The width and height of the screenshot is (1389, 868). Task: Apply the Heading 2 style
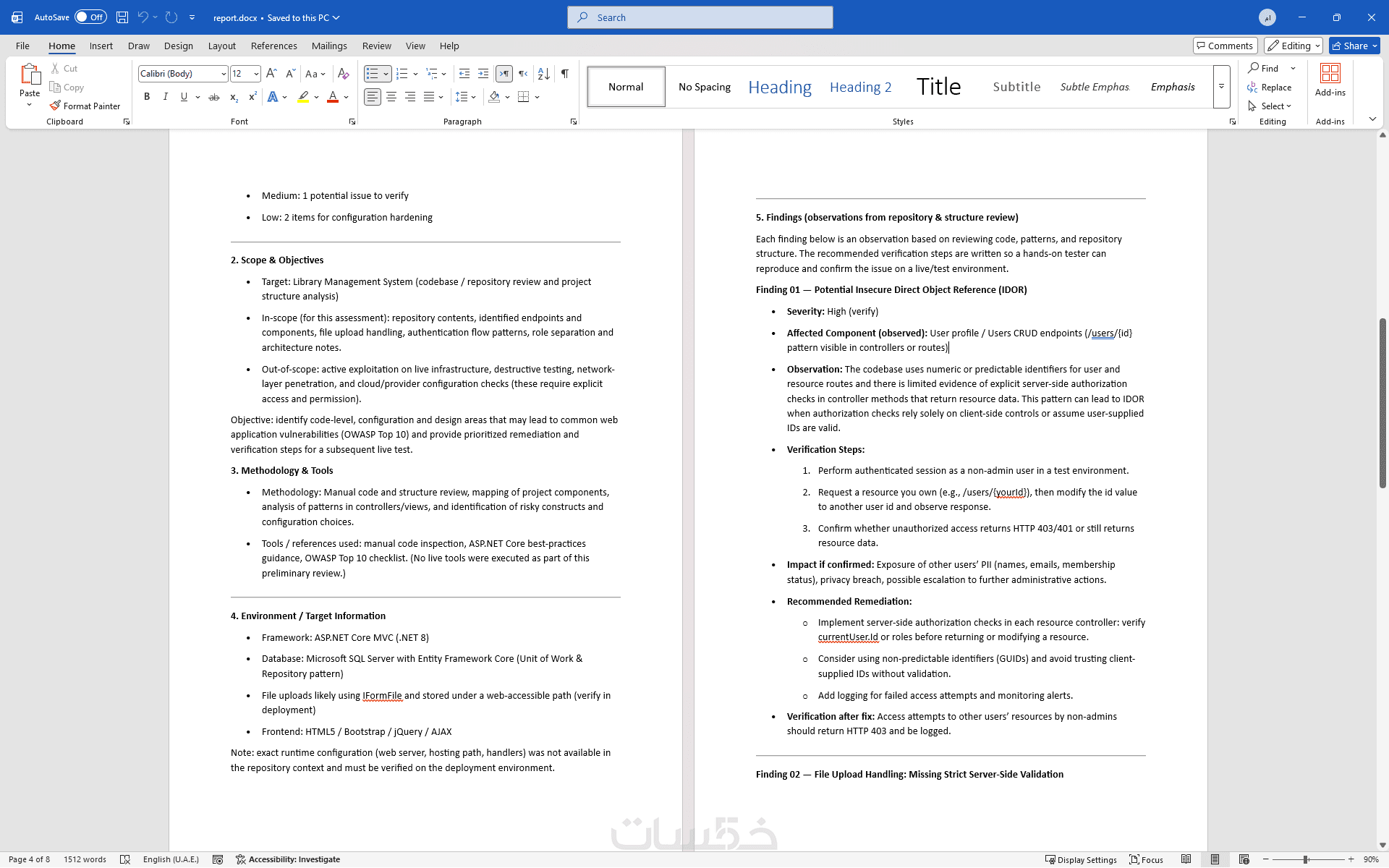(x=860, y=87)
